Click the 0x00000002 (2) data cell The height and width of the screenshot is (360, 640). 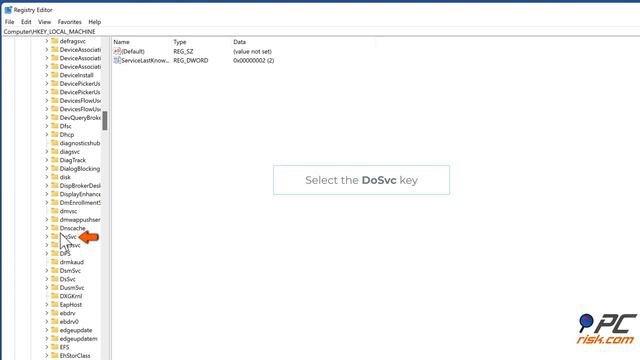[253, 60]
